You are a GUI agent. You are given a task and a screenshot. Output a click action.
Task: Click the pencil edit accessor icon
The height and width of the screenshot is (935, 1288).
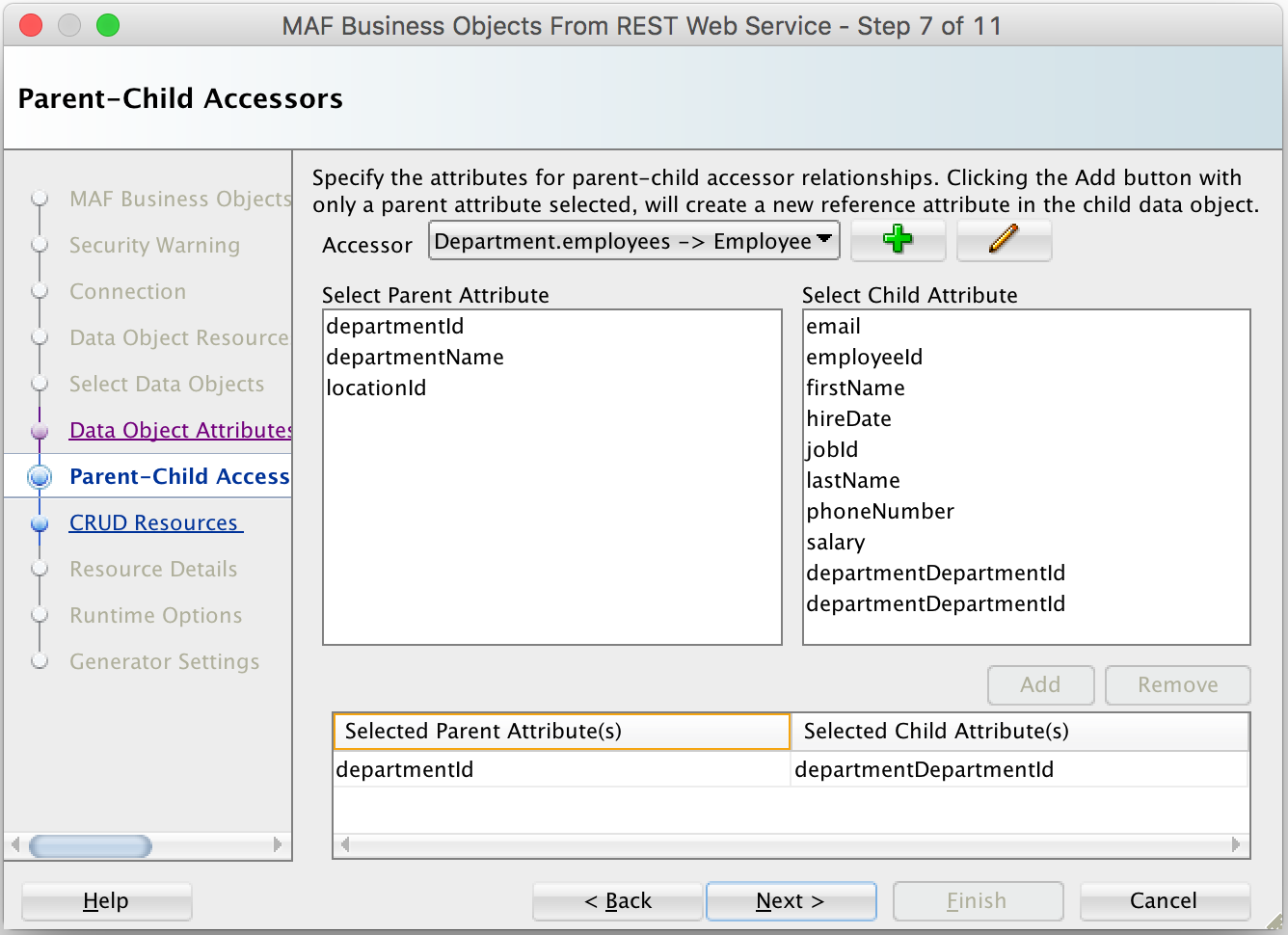1004,240
